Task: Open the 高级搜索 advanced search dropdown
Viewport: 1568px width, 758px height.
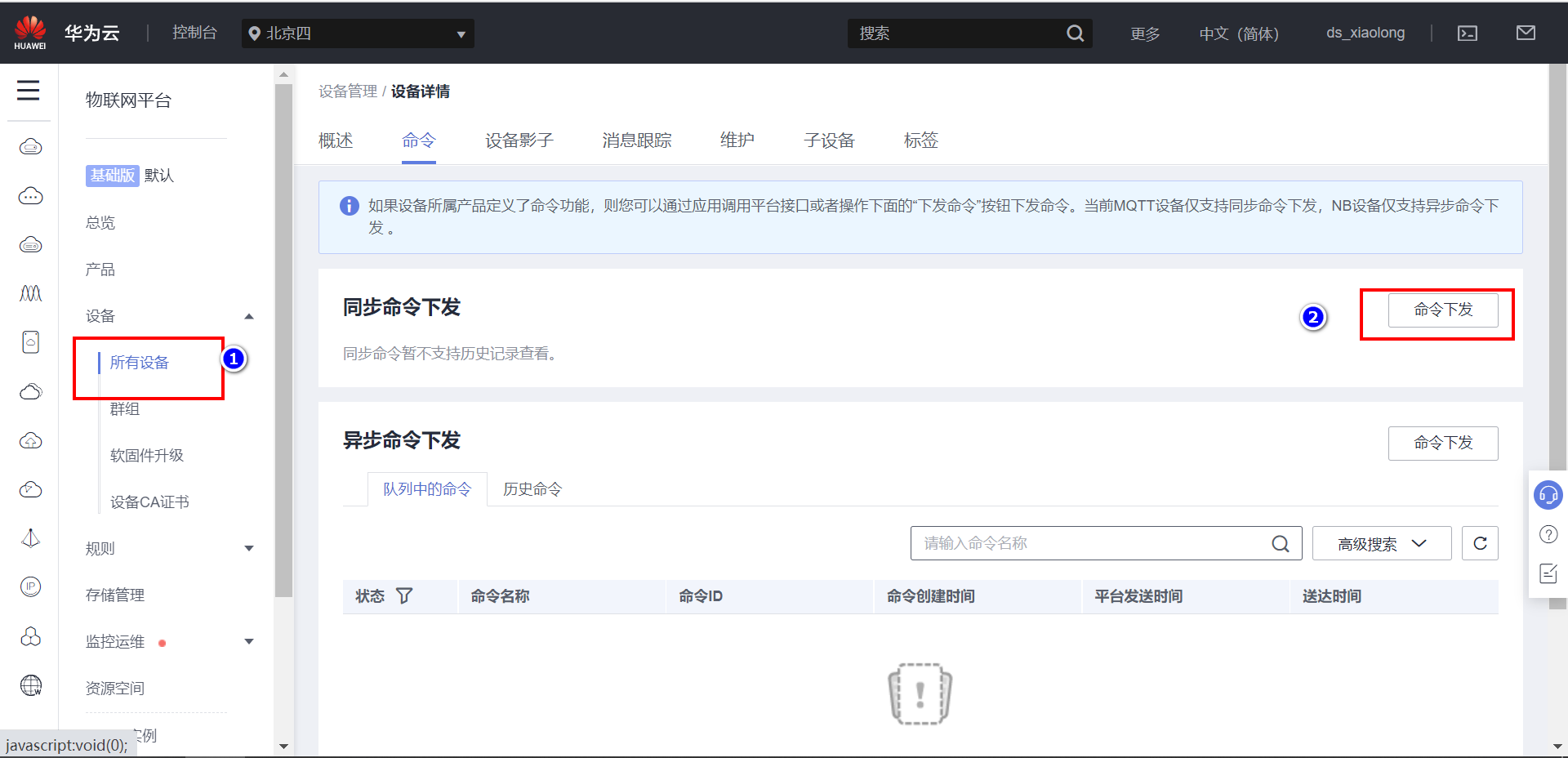Action: point(1382,543)
